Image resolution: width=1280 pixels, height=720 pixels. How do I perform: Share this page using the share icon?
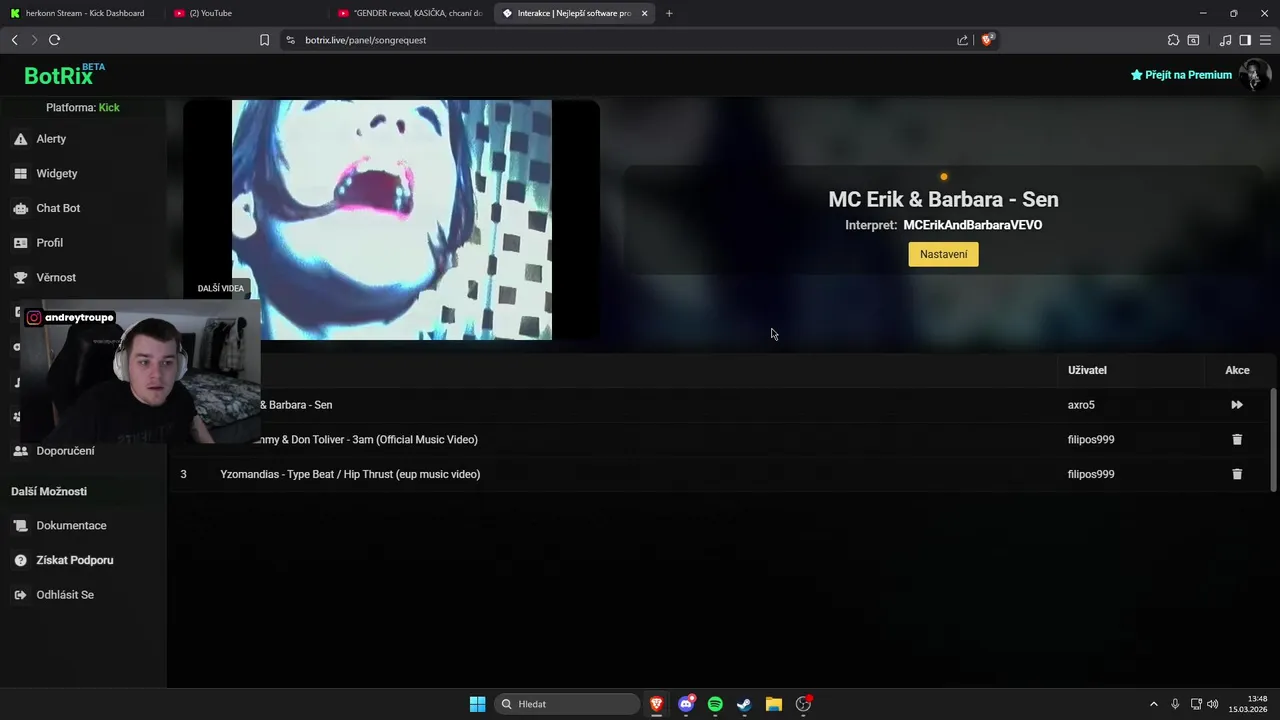(x=962, y=40)
